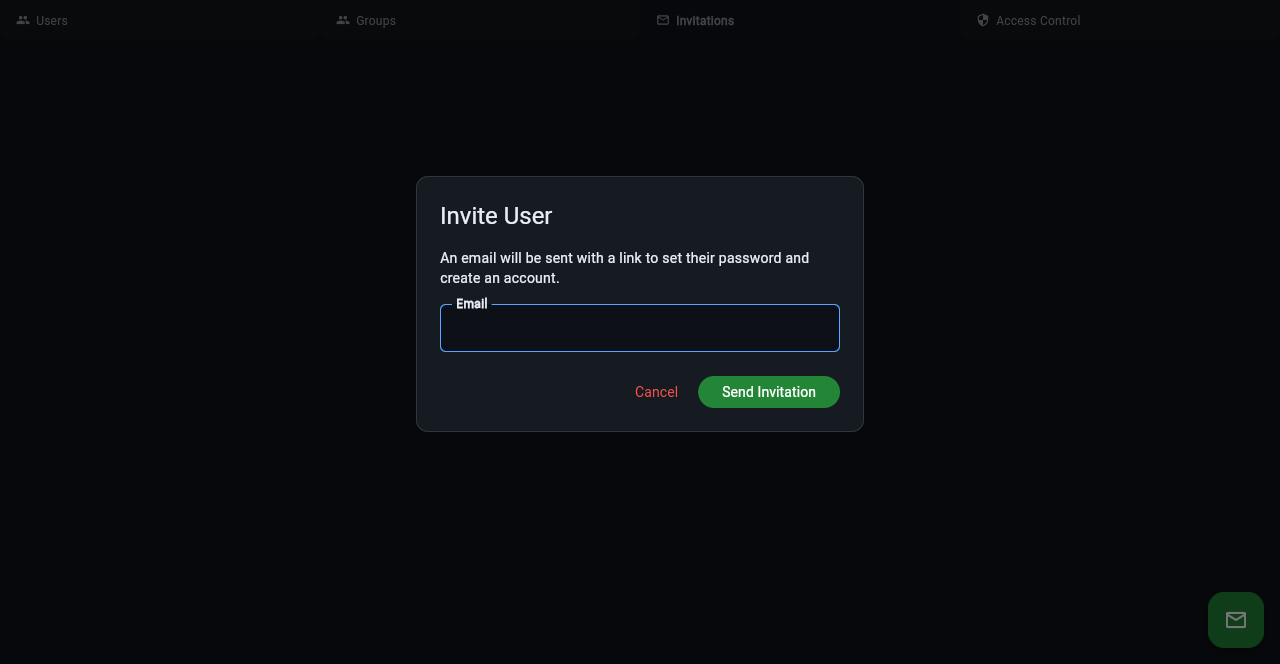Click the green floating mail icon button
The image size is (1280, 664).
click(1236, 620)
